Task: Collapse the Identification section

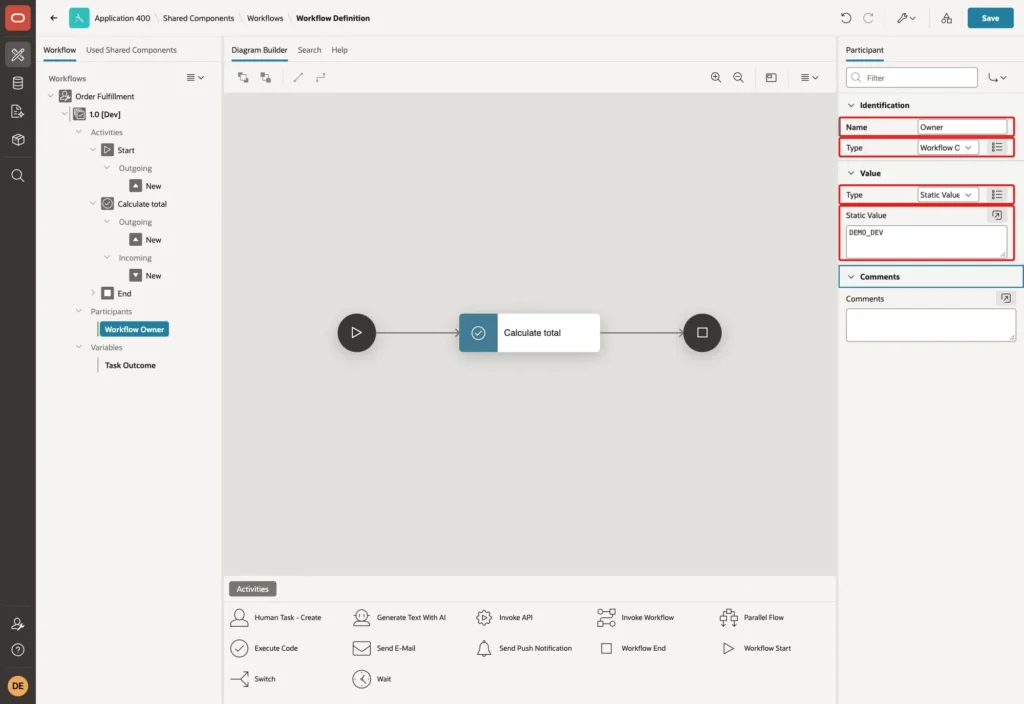Action: click(851, 105)
